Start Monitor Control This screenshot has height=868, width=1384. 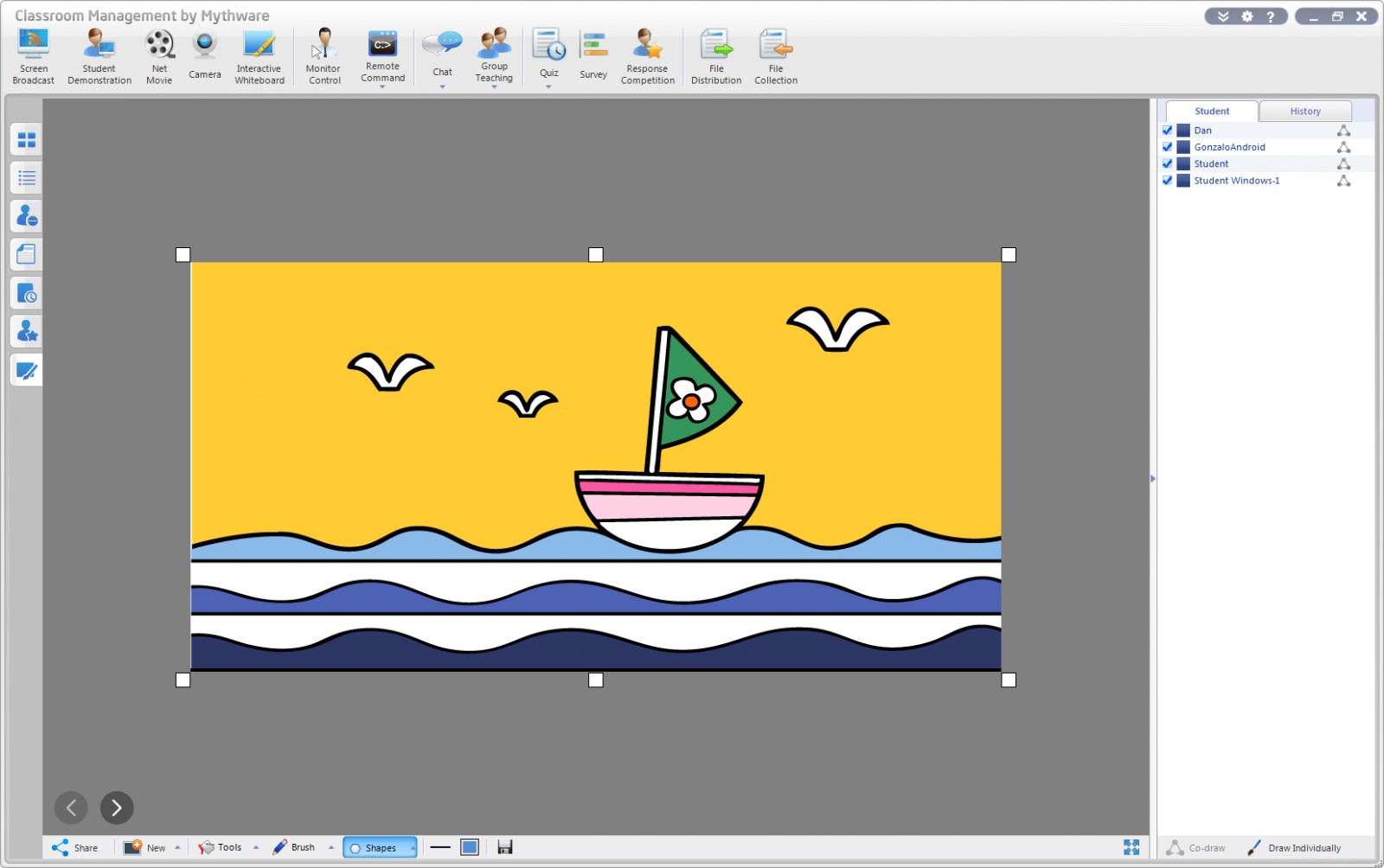(324, 52)
